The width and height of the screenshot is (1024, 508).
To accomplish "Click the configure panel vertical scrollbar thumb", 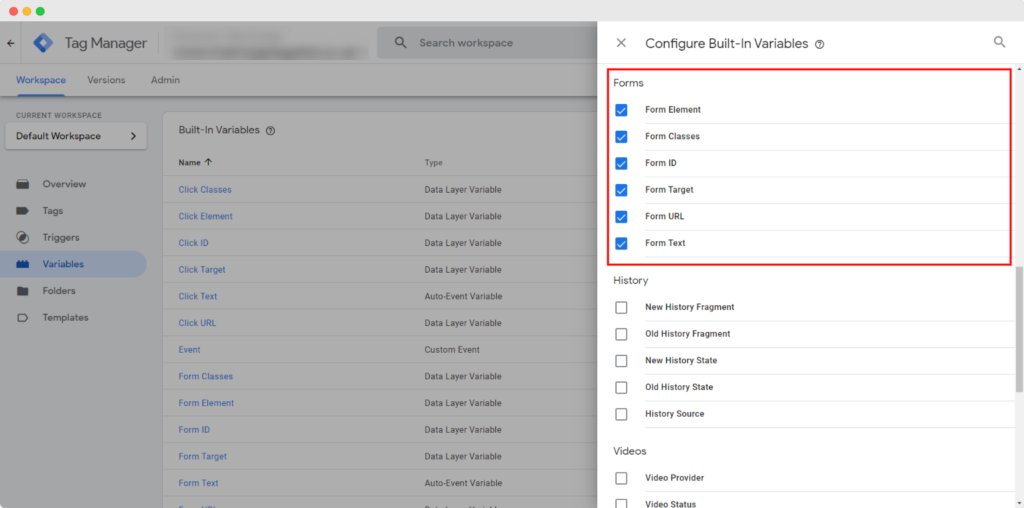I will [1019, 329].
